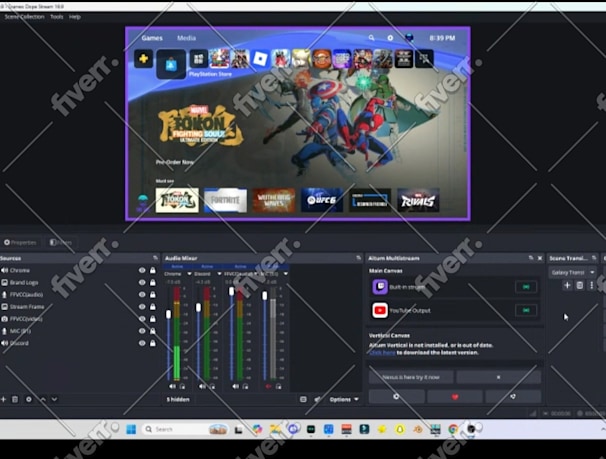
Task: Open source Properties button
Action: pos(20,242)
